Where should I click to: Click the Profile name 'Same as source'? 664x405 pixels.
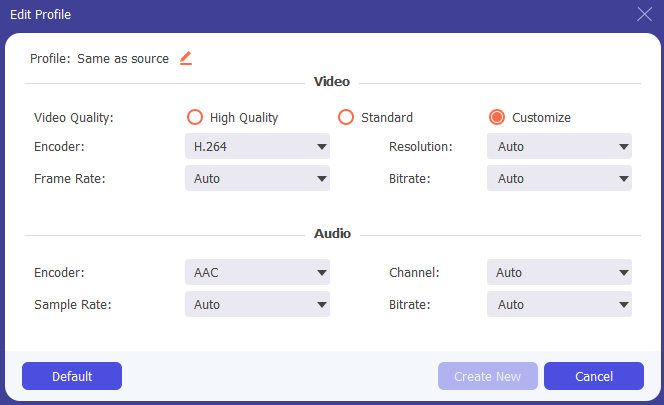122,59
